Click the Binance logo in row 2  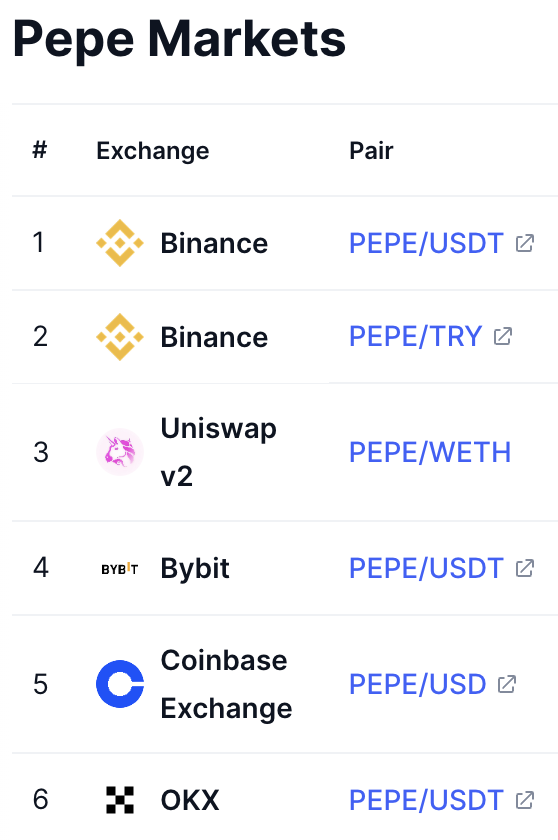click(x=120, y=336)
